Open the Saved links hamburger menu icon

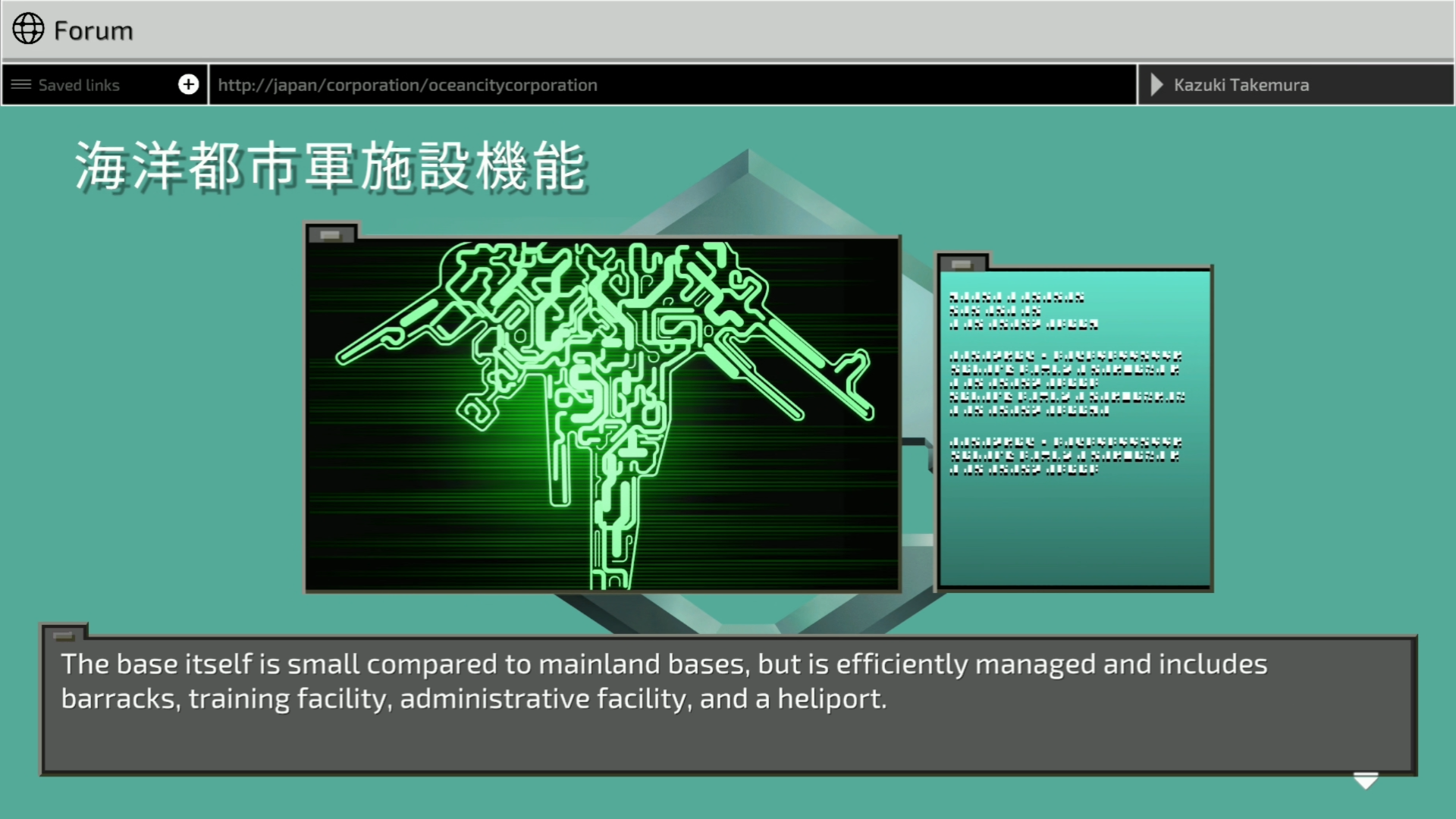(x=20, y=84)
